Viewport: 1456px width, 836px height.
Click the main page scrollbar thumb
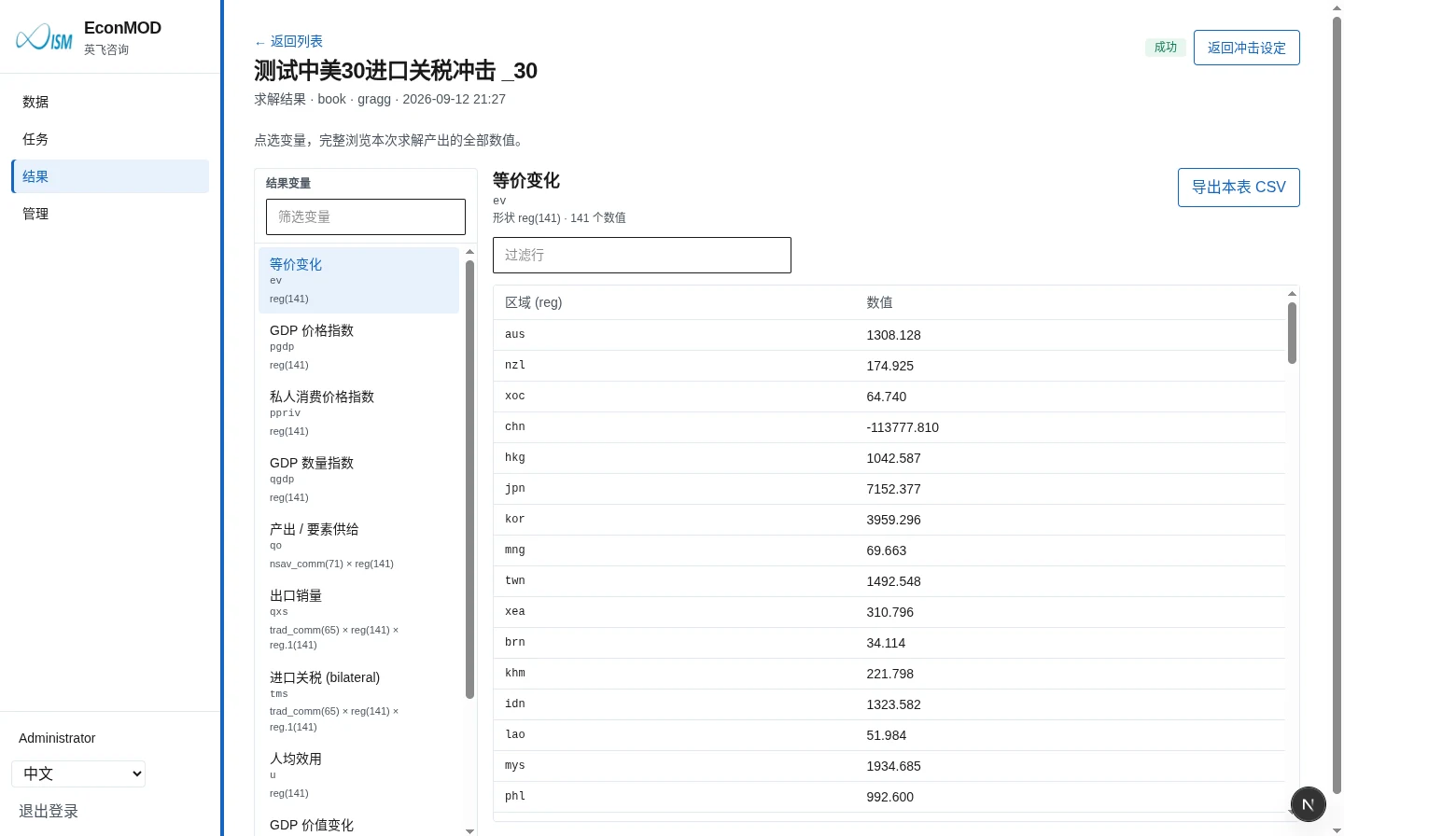[x=1337, y=405]
